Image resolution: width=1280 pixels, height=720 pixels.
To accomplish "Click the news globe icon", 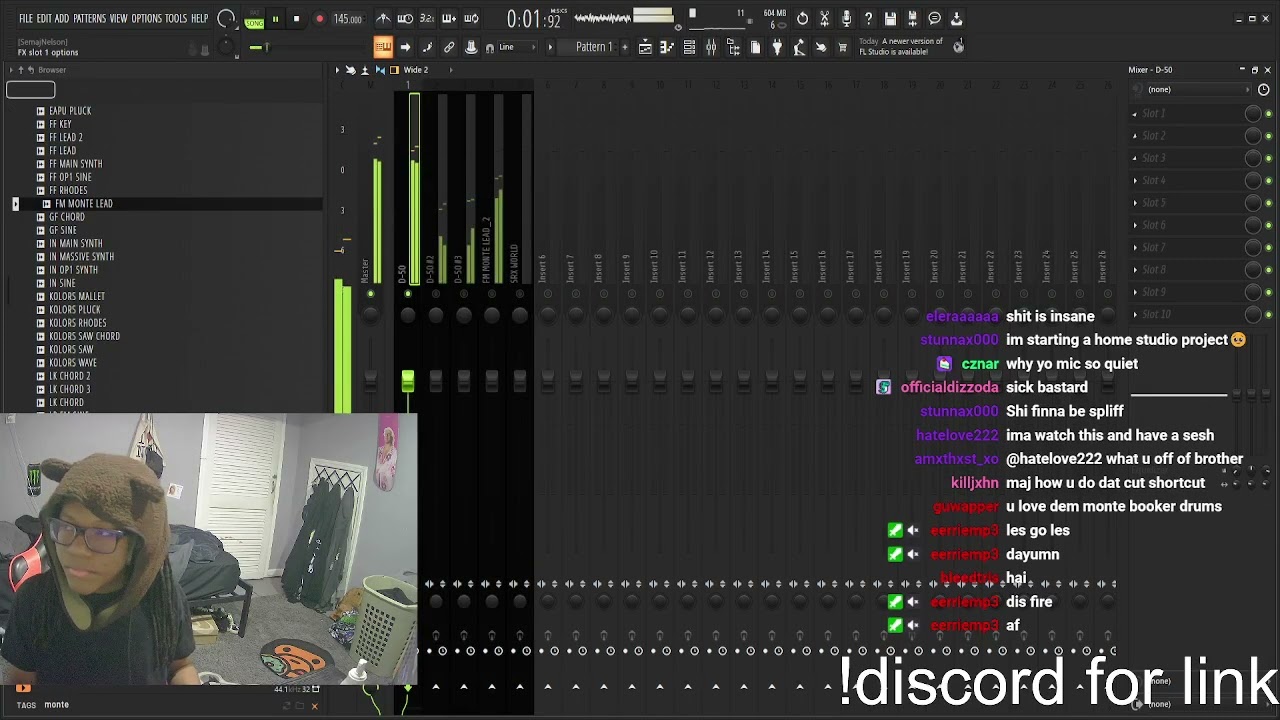I will [958, 47].
